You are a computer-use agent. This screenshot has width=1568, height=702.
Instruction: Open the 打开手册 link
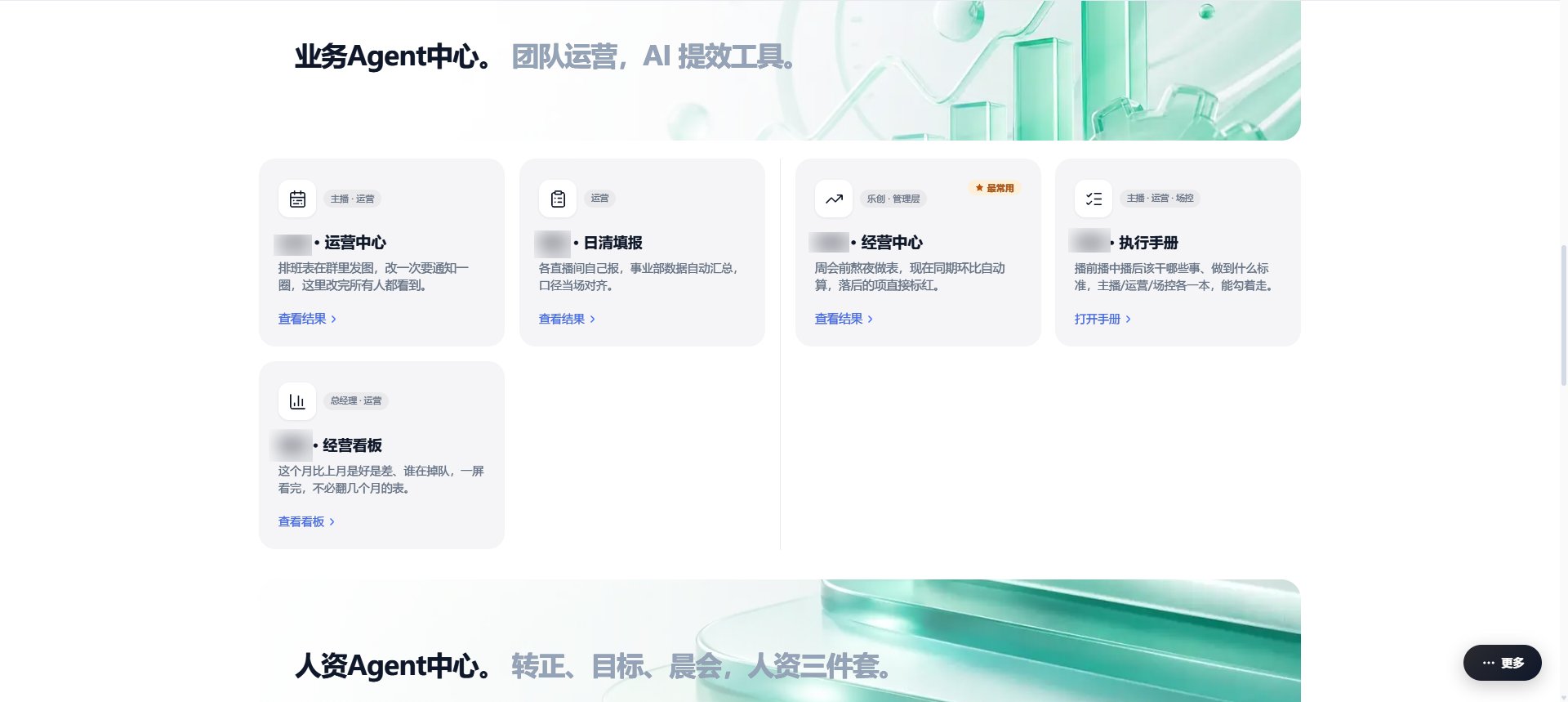[1102, 319]
